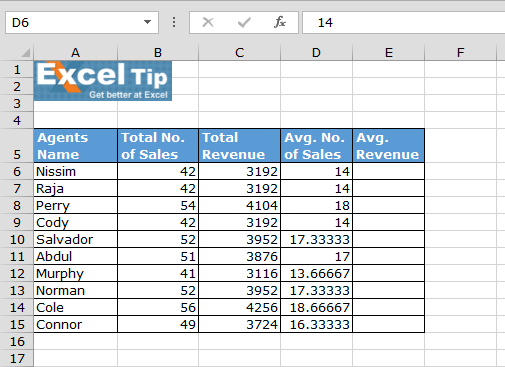This screenshot has width=505, height=367.
Task: Select column F header
Action: point(460,53)
